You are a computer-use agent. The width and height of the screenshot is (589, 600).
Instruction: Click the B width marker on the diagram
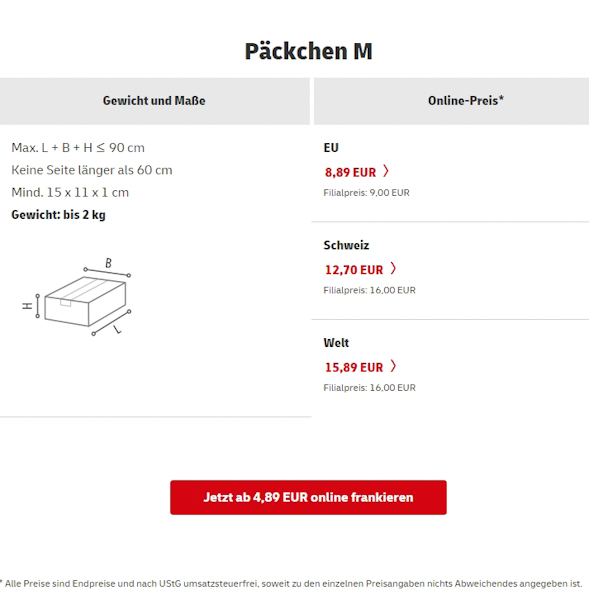[x=108, y=263]
